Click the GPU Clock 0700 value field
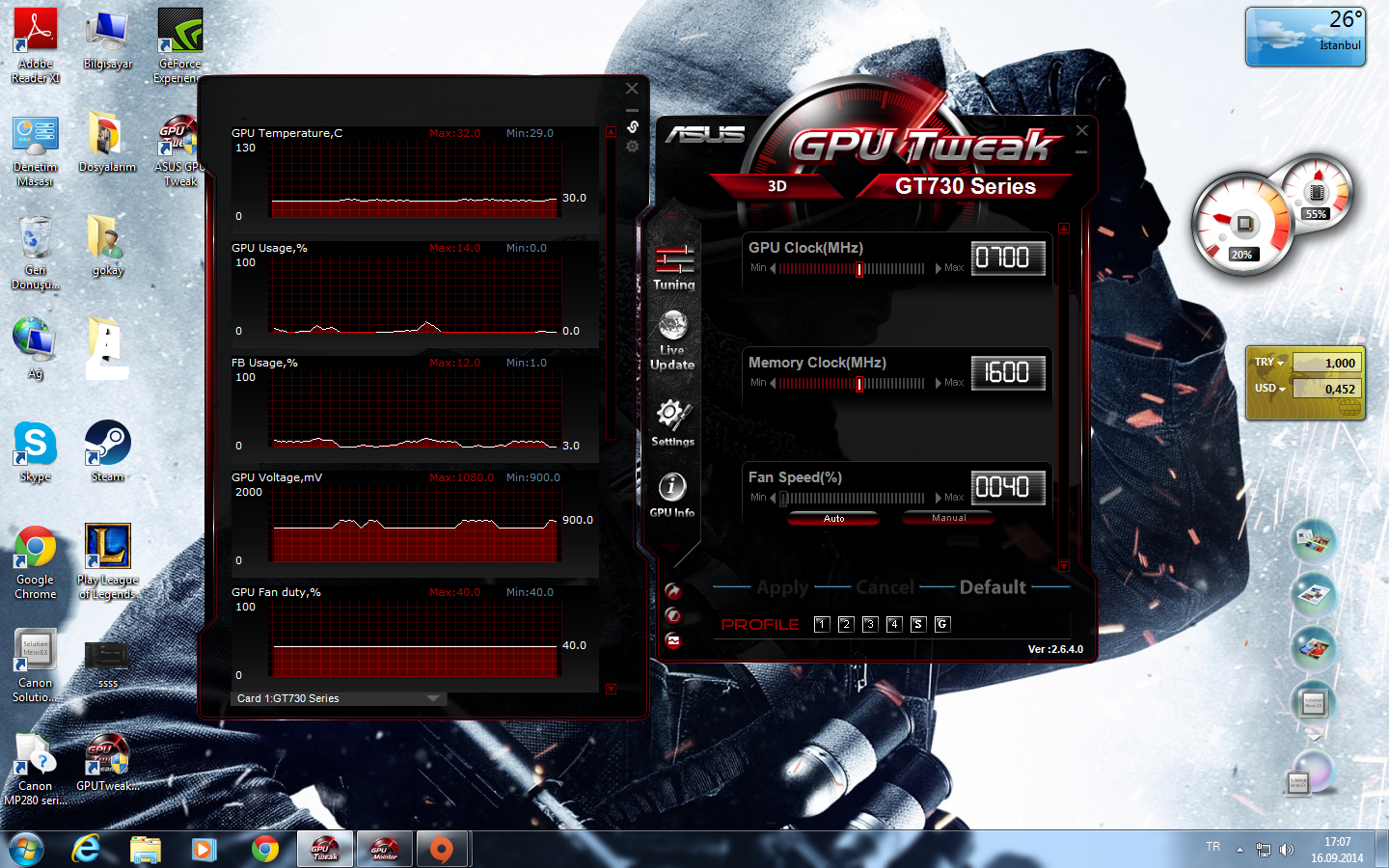 click(1008, 258)
